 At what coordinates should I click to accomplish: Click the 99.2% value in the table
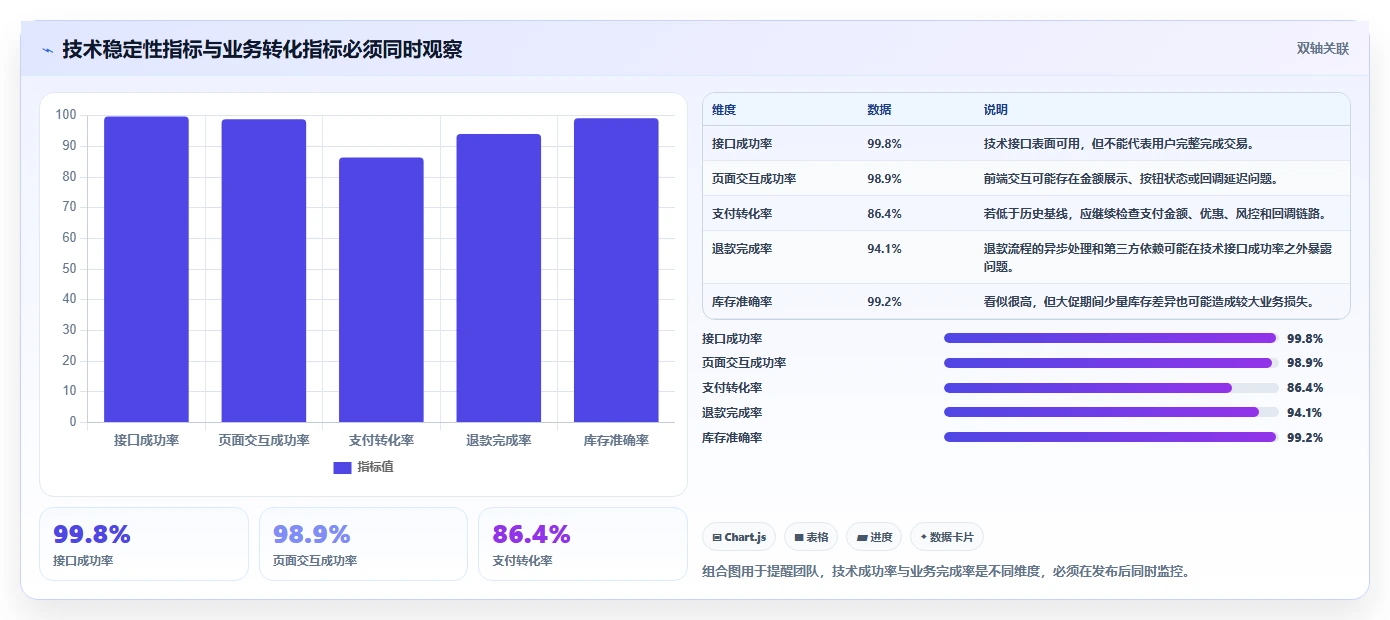885,301
